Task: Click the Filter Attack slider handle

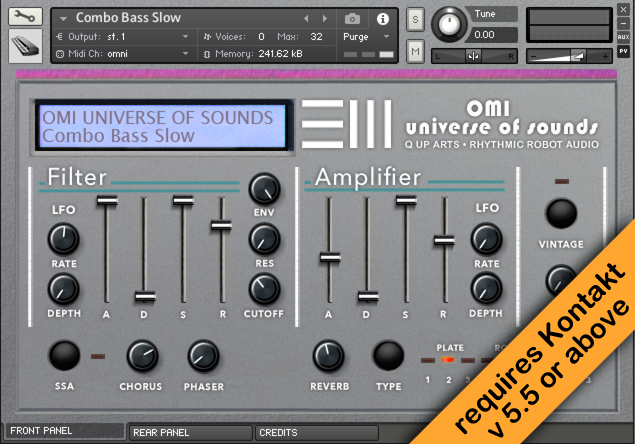Action: (107, 200)
